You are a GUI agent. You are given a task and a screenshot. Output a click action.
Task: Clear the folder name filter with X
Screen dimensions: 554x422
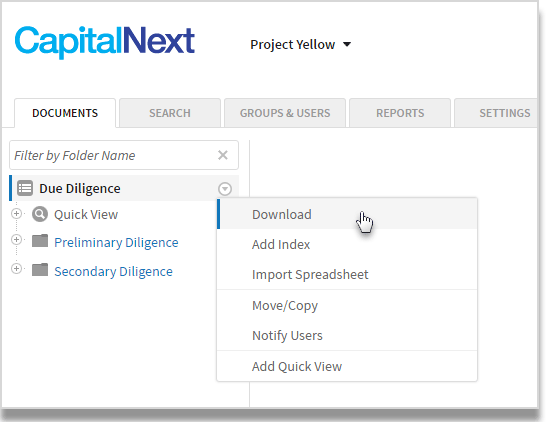tap(223, 155)
